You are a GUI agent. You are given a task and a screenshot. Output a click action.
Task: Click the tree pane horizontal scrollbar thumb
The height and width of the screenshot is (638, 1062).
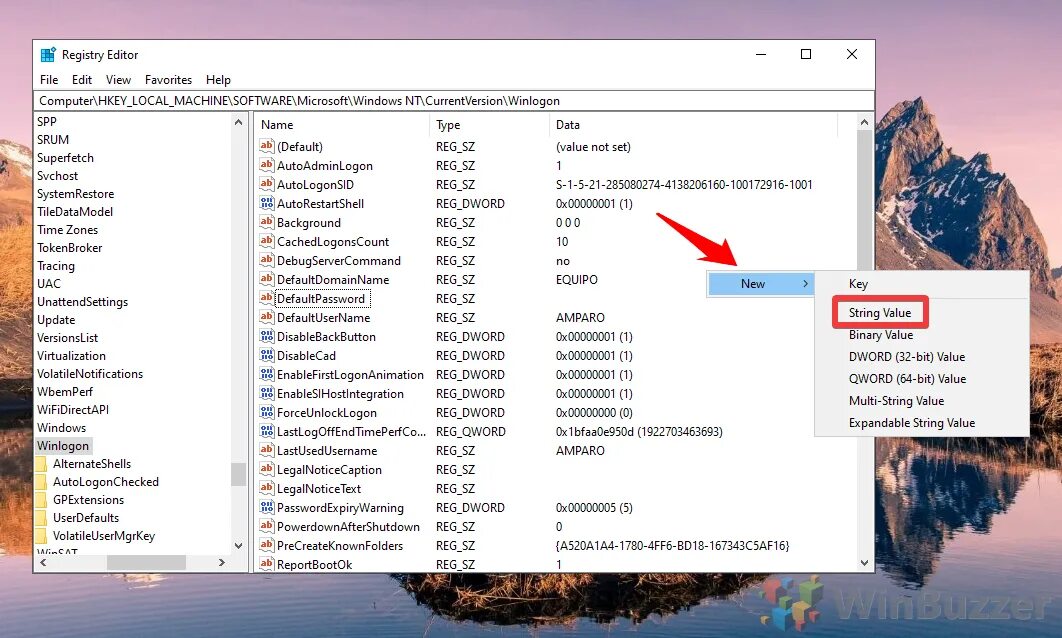[x=146, y=562]
